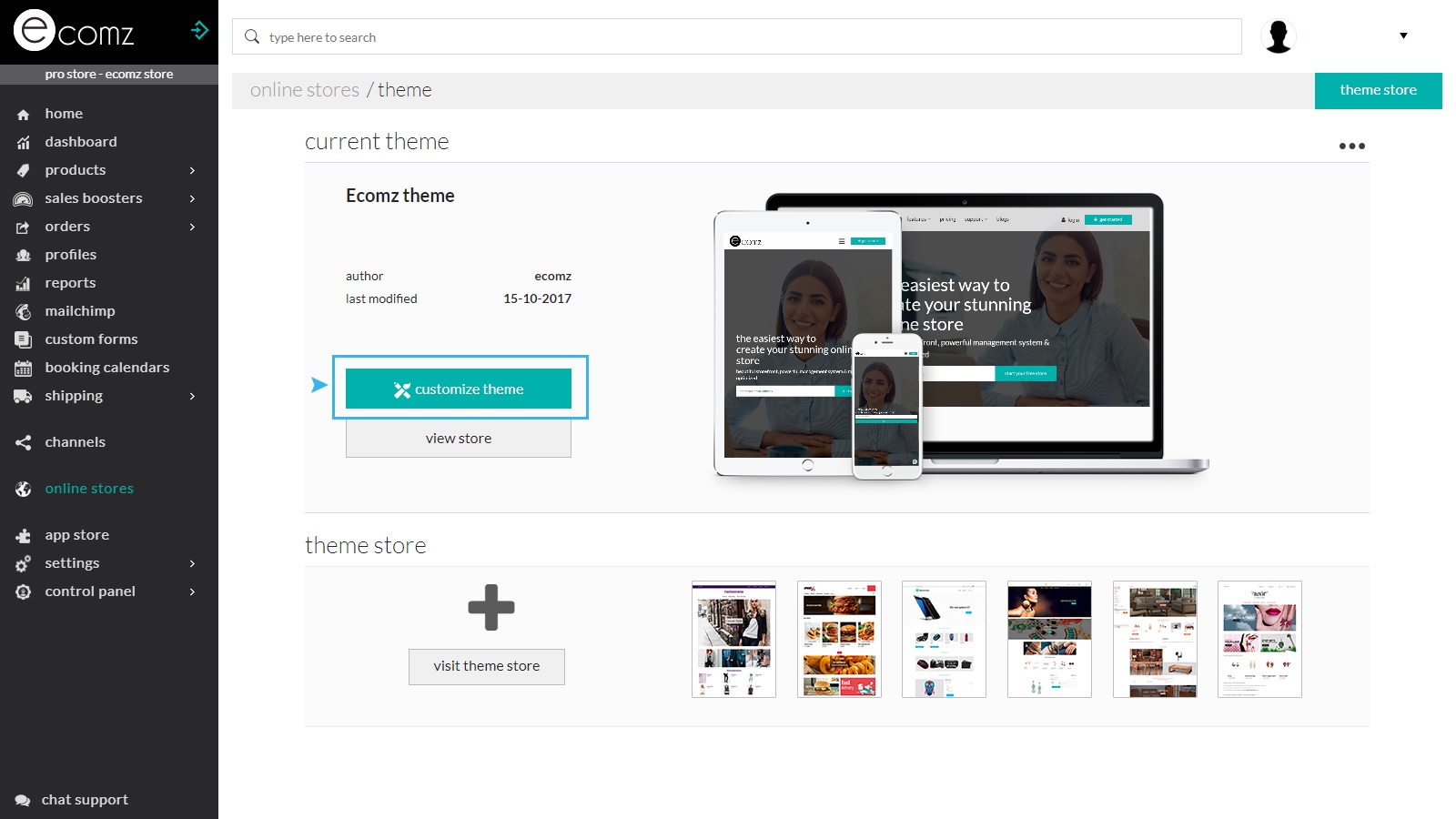
Task: Click the chat support bubble icon
Action: pos(23,801)
